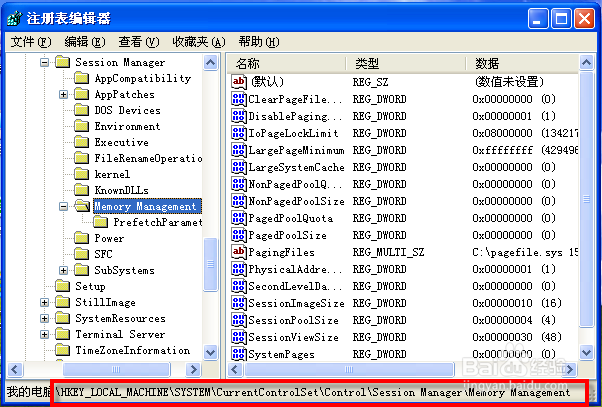The image size is (602, 407).
Task: Click the PagedPoolSize value icon
Action: (238, 235)
